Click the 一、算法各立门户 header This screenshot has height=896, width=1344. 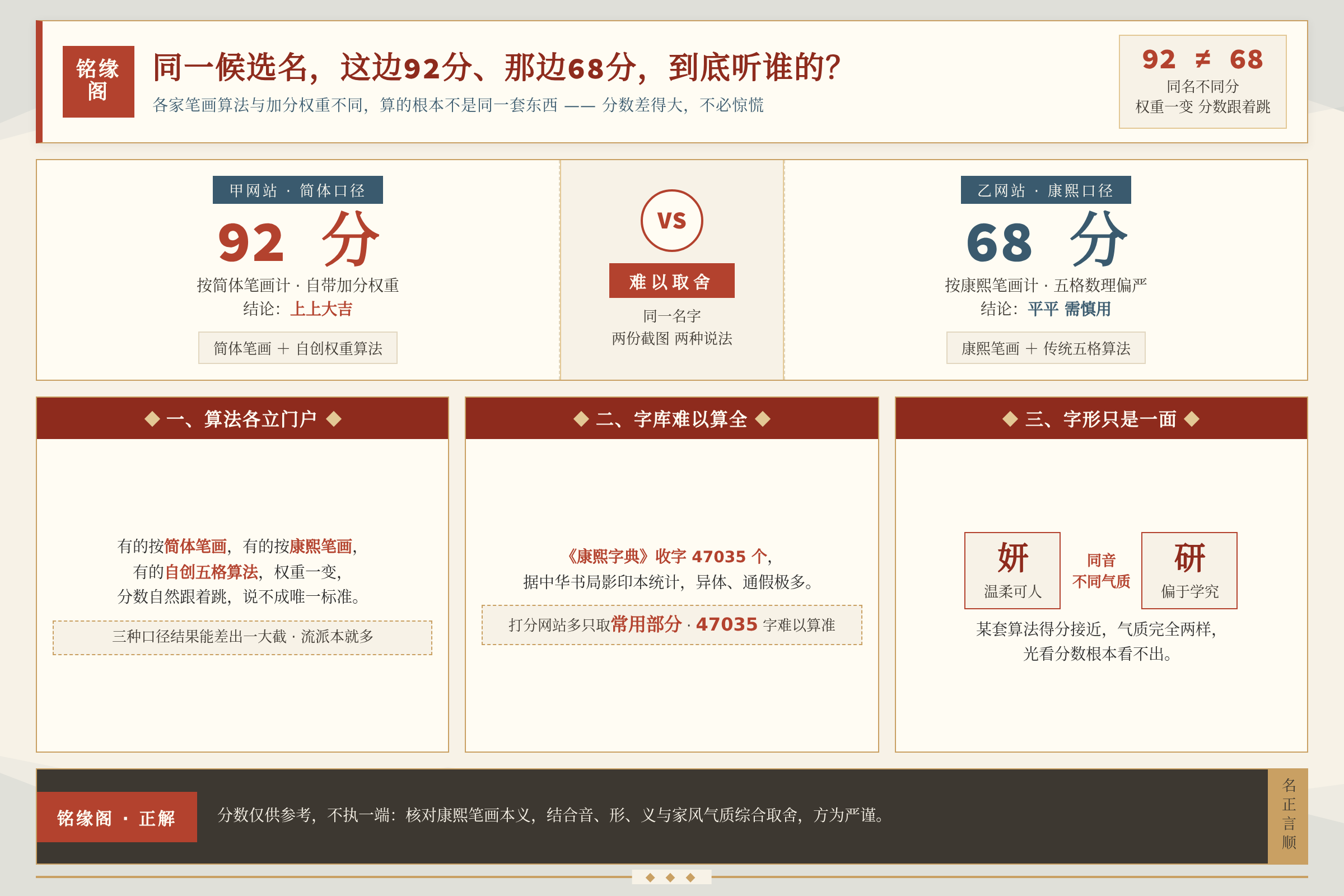point(242,418)
